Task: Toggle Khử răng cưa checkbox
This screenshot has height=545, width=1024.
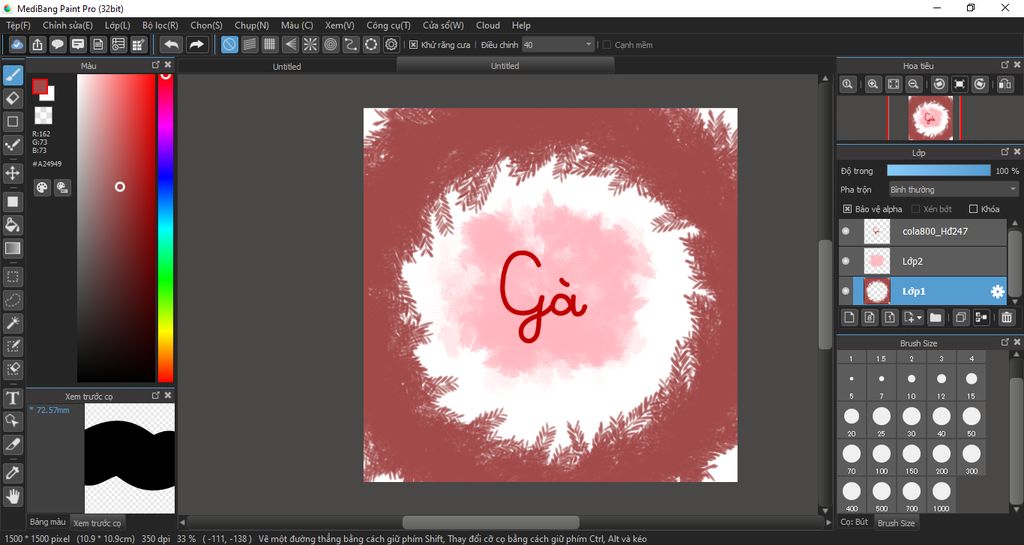Action: pos(413,44)
